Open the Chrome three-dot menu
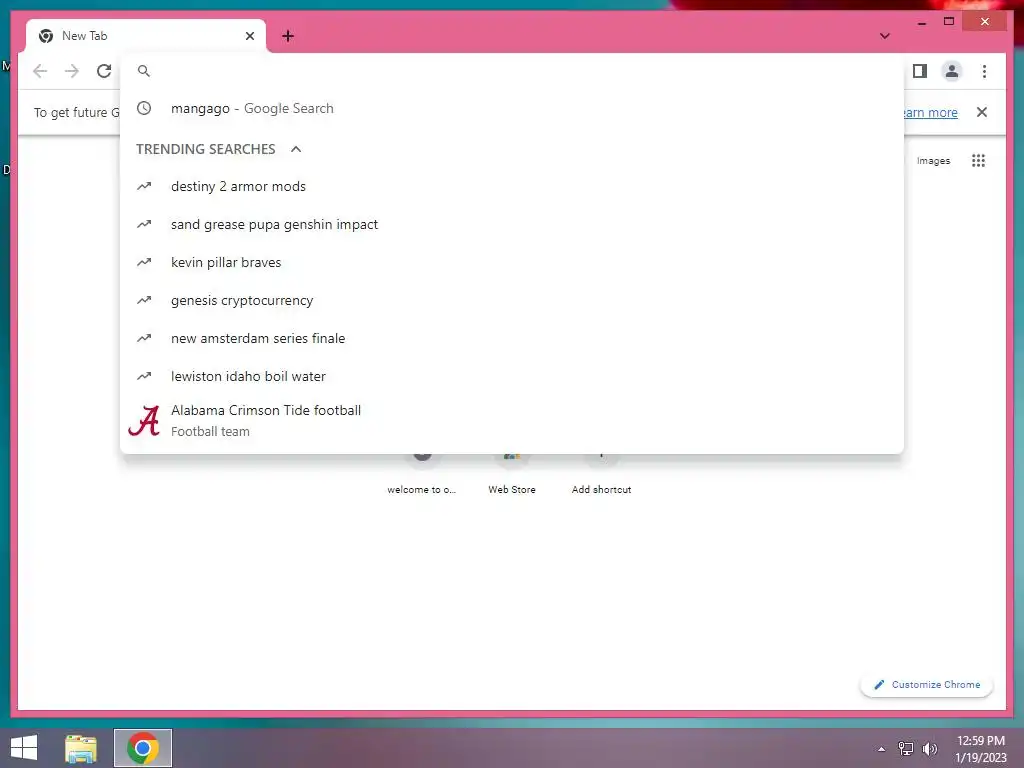 tap(984, 71)
